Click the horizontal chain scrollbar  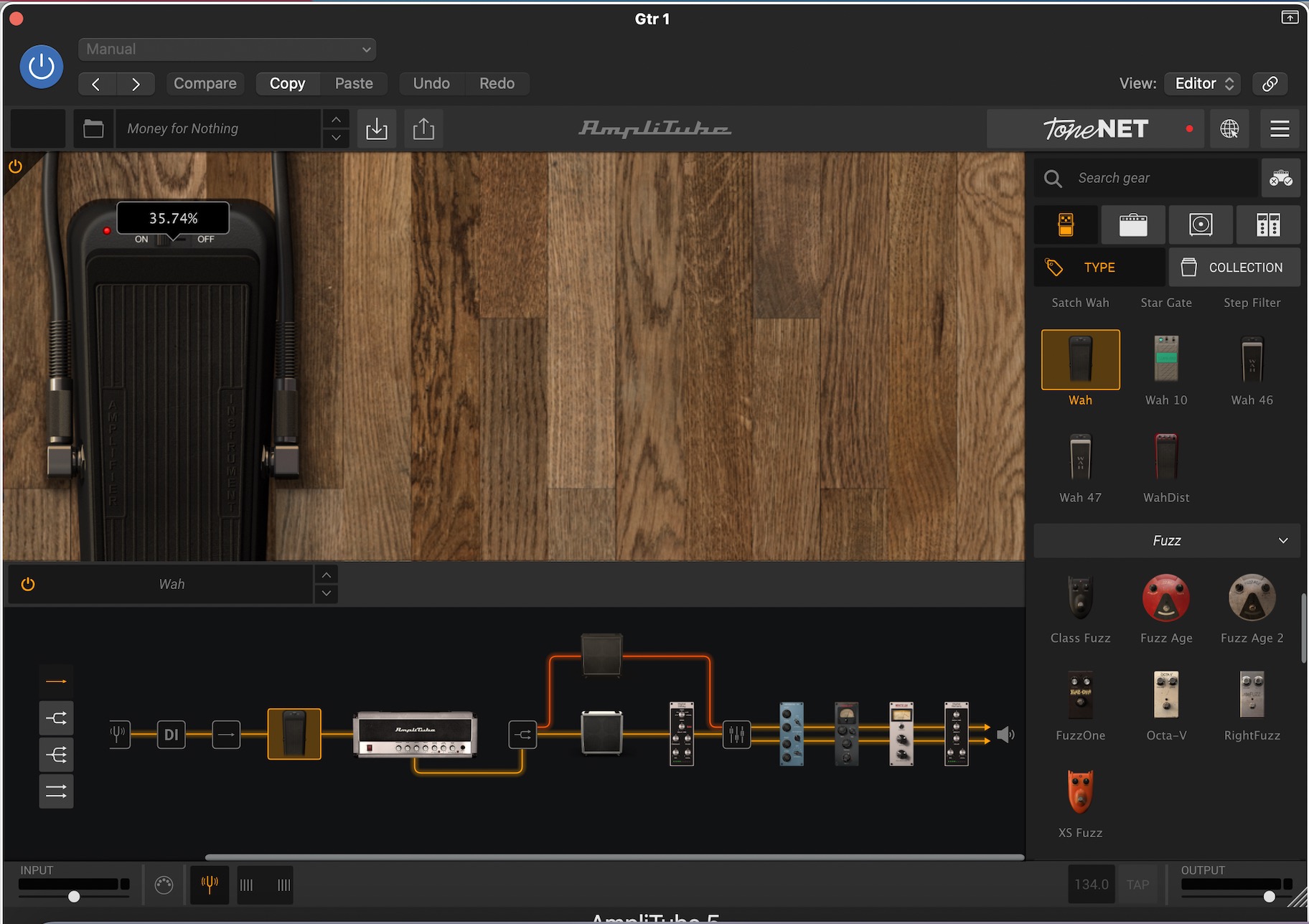click(x=614, y=857)
